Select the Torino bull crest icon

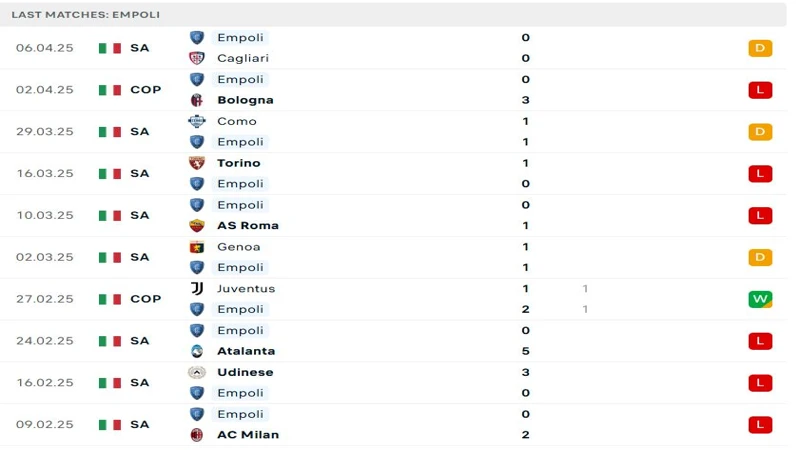click(196, 163)
